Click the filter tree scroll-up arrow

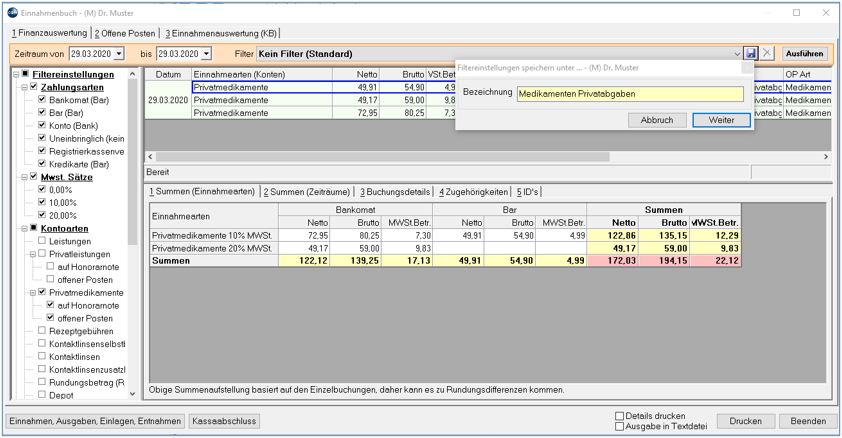click(x=133, y=74)
